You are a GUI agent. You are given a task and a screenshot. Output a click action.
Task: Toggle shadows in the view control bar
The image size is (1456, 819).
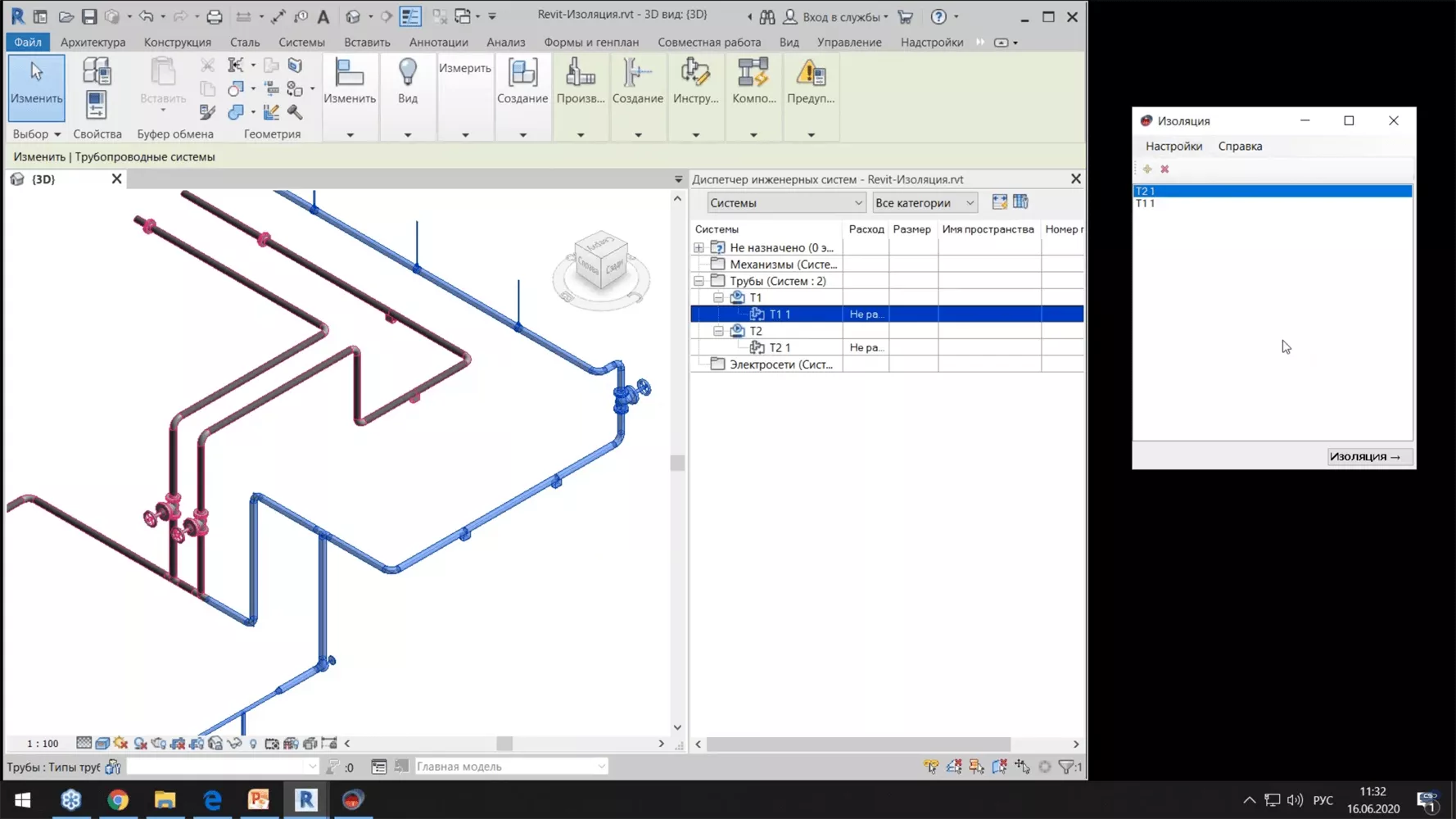click(139, 743)
